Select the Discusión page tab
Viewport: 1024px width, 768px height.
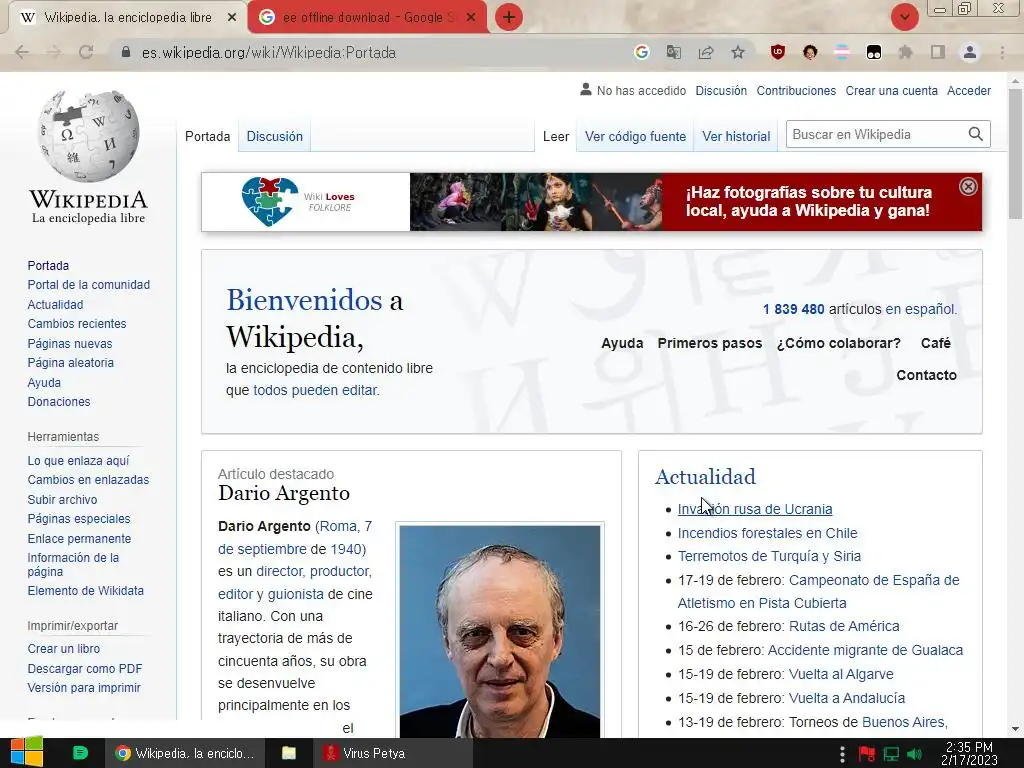pyautogui.click(x=274, y=136)
